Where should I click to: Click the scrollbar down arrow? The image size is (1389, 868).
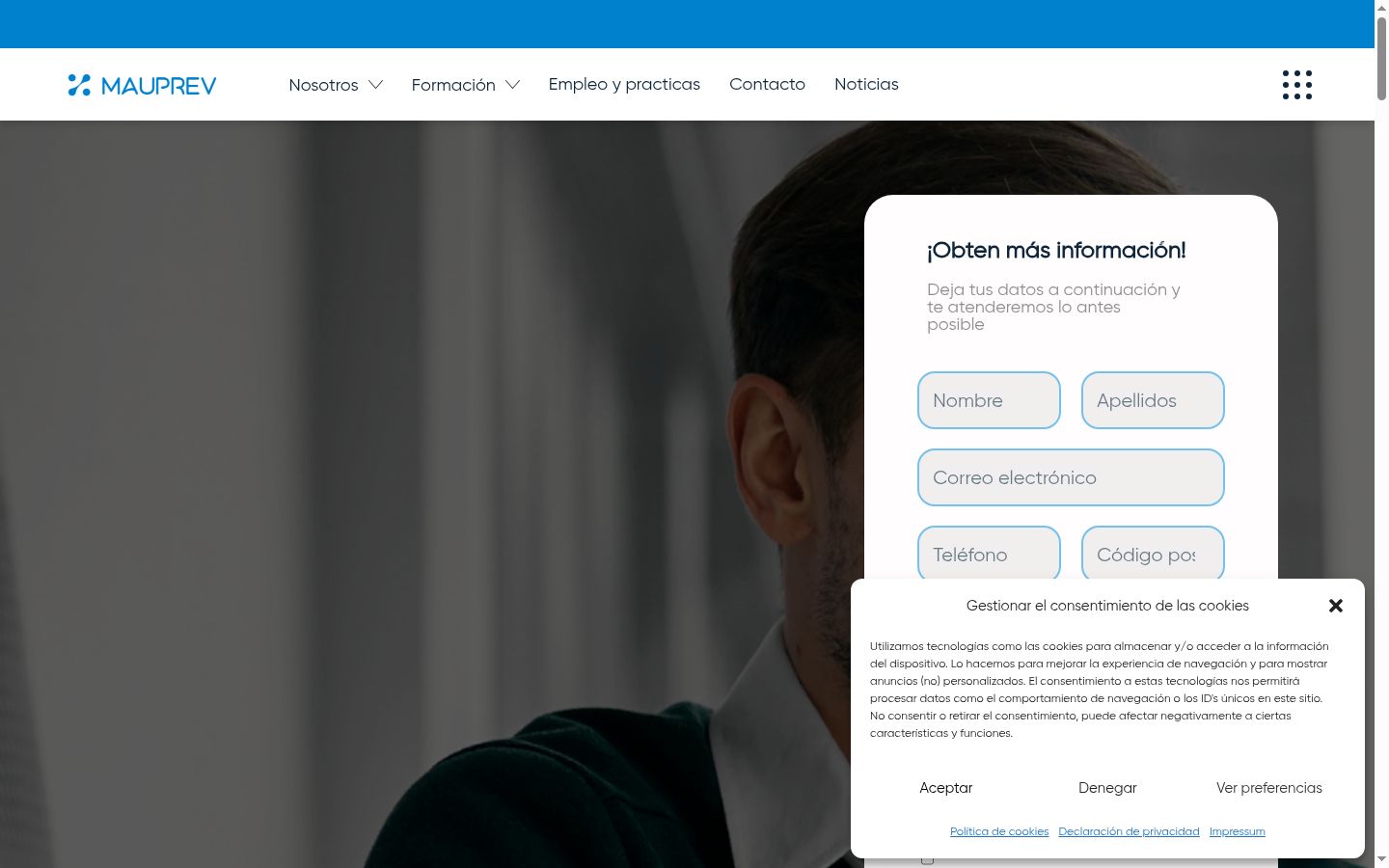1381,859
